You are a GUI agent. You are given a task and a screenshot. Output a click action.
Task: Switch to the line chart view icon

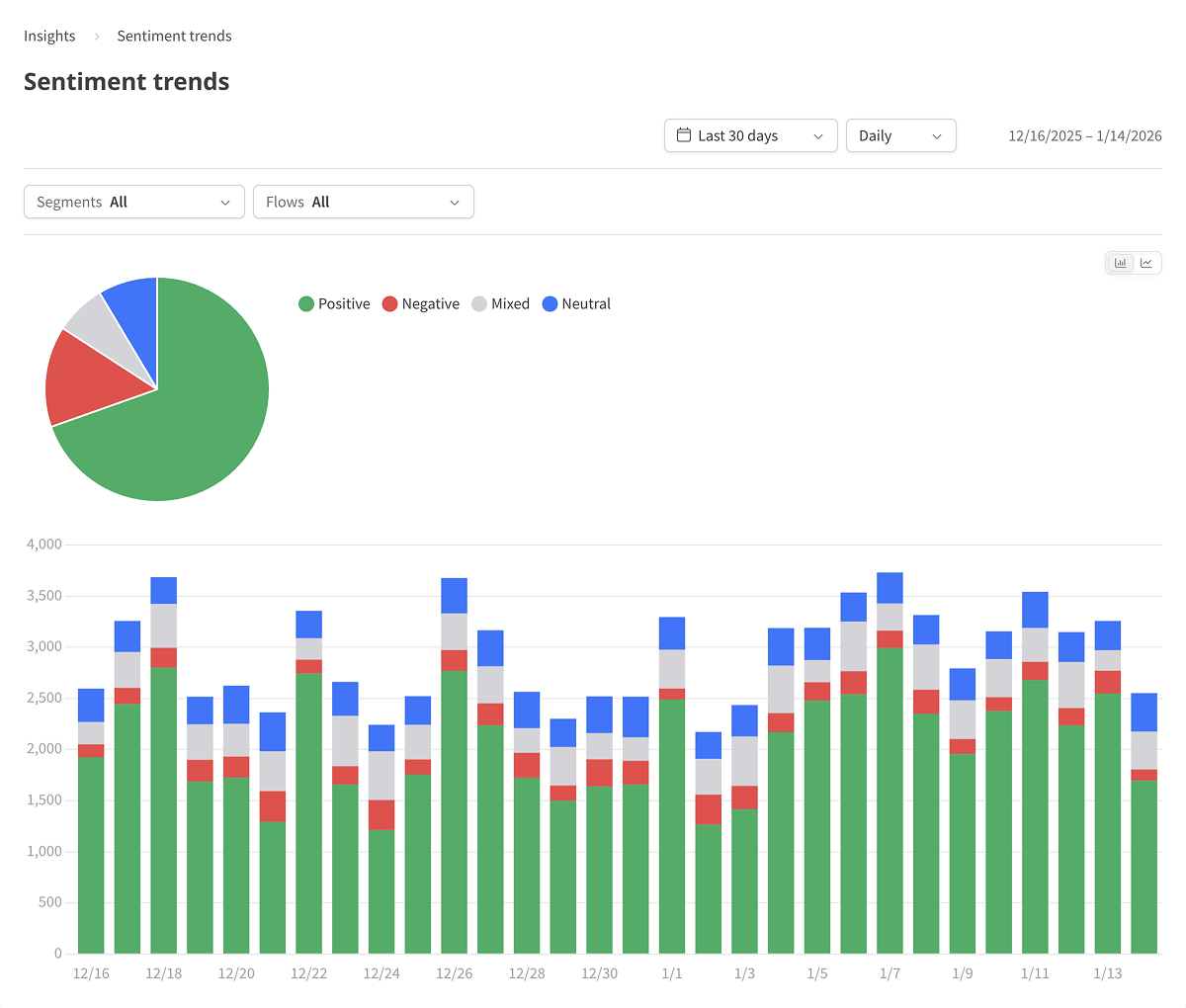[1146, 262]
